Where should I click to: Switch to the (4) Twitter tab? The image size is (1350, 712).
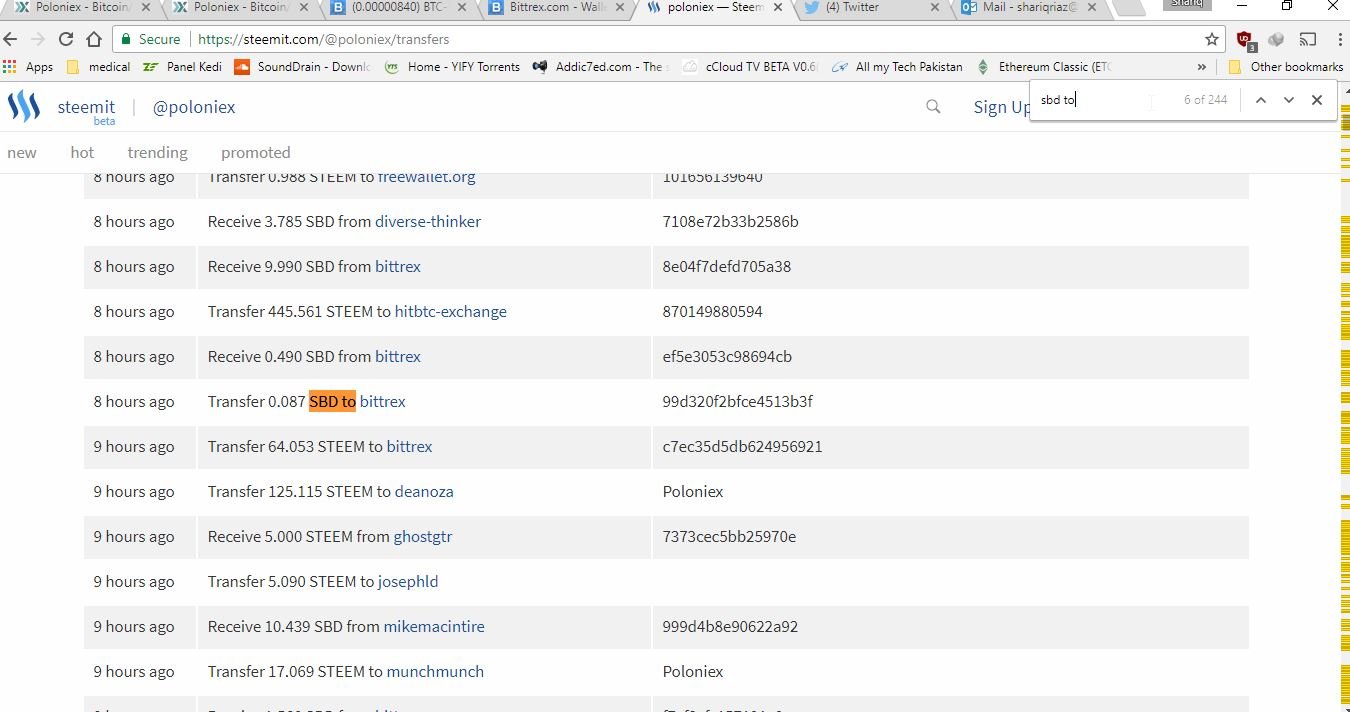click(868, 8)
